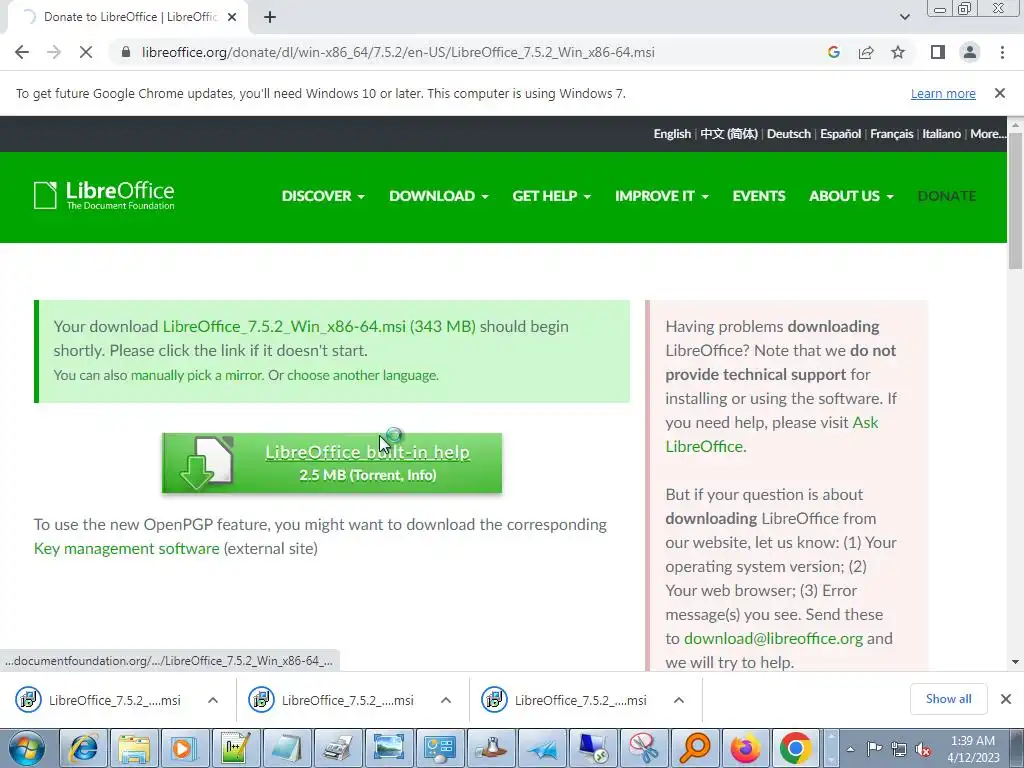Switch site language to Français
This screenshot has height=768, width=1024.
(x=891, y=134)
